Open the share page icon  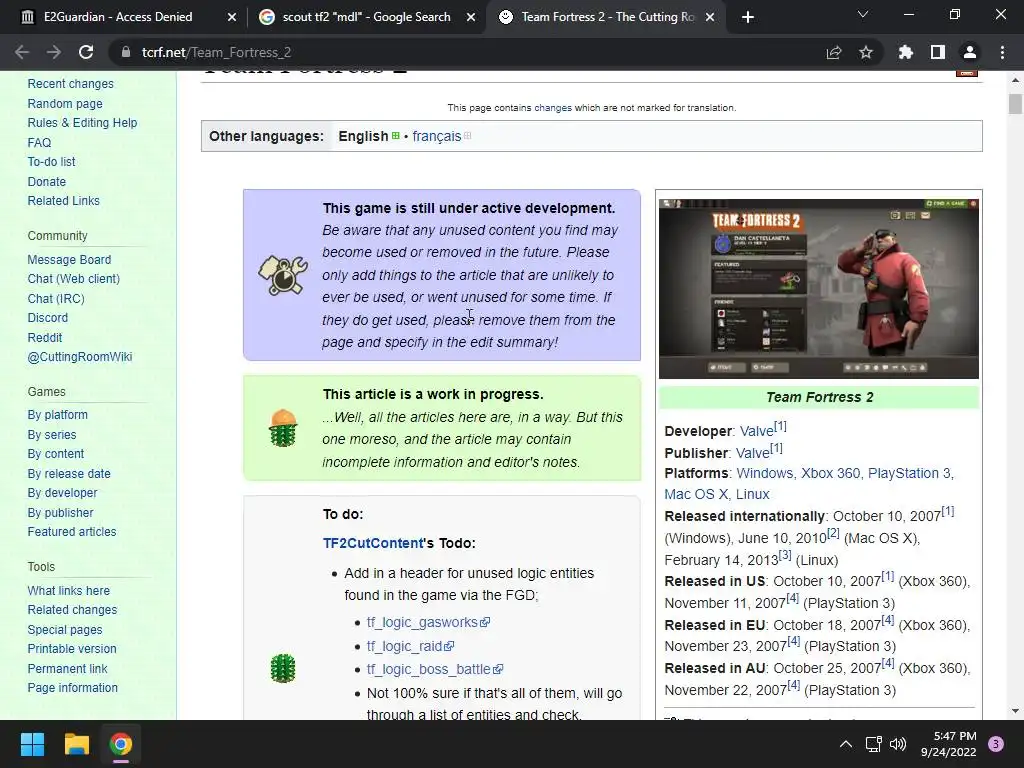[834, 52]
